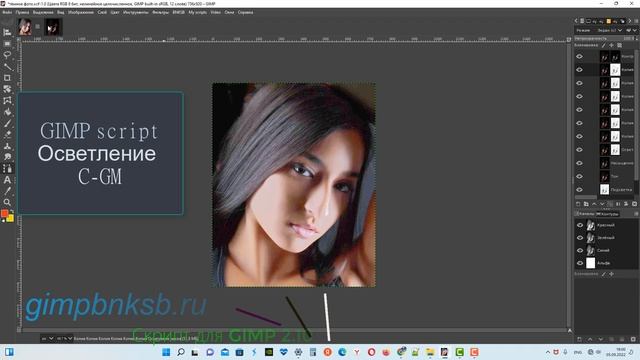Open Windows taskbar search
Image resolution: width=640 pixels, height=360 pixels.
tap(181, 352)
